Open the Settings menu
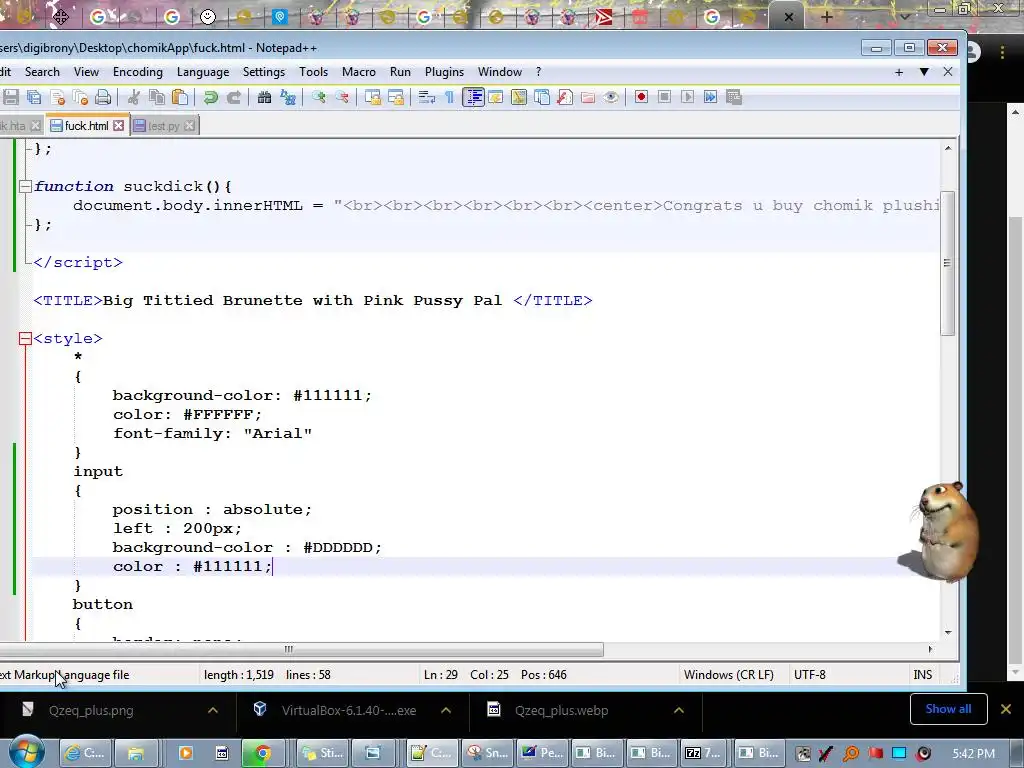Screen dimensions: 1024x768 point(264,72)
